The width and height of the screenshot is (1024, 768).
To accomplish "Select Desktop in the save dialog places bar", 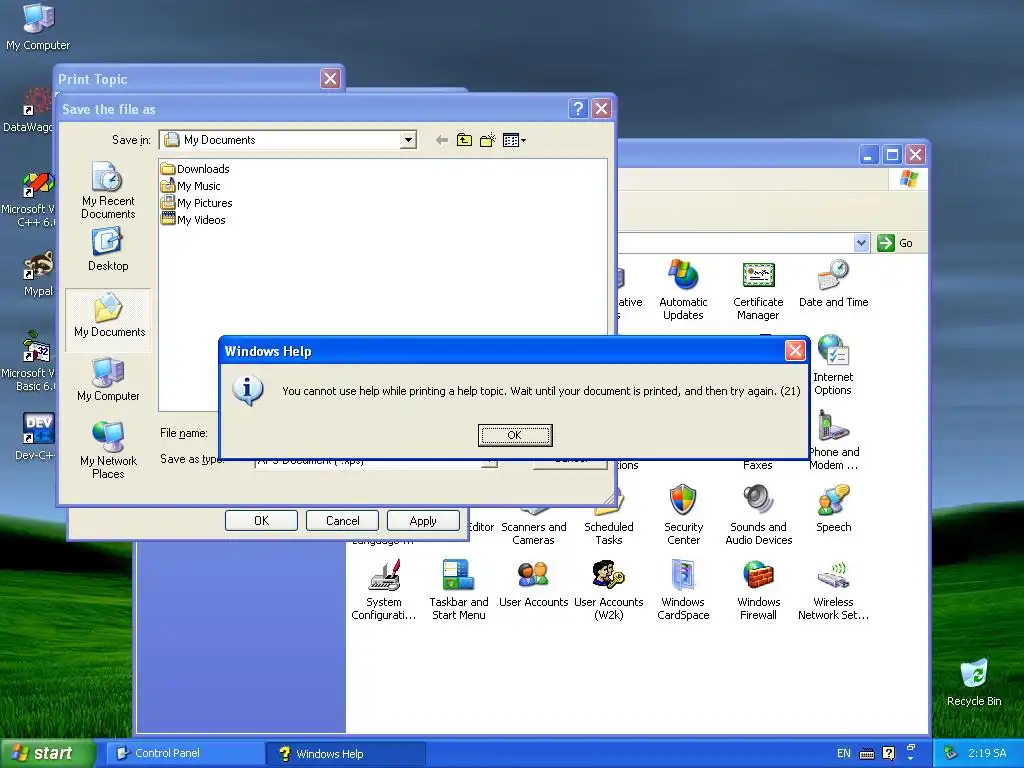I will tap(108, 249).
